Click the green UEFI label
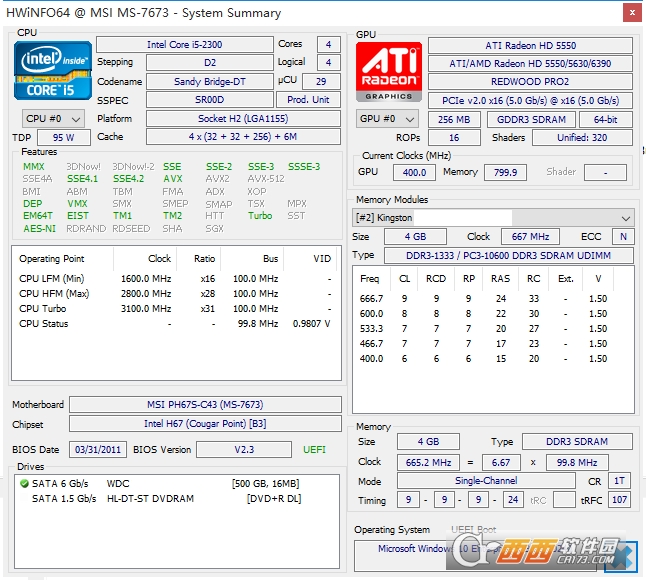The width and height of the screenshot is (646, 580). (x=314, y=449)
